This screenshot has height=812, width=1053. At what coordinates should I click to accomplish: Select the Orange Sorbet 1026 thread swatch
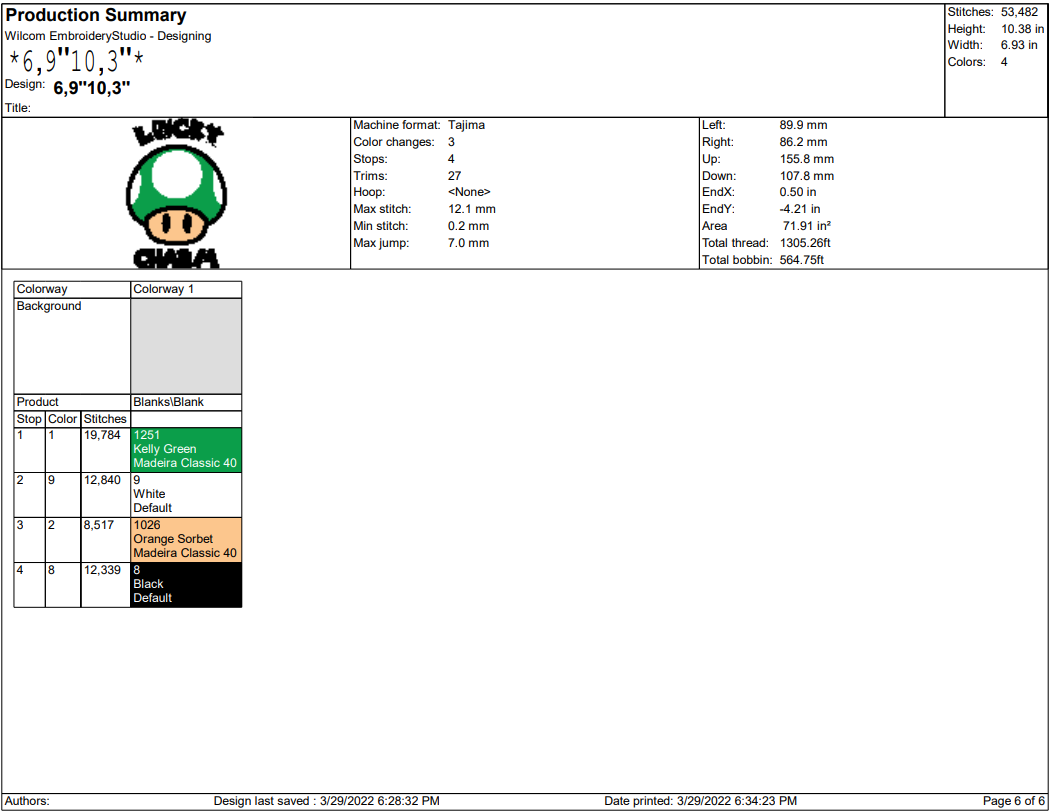tap(186, 539)
